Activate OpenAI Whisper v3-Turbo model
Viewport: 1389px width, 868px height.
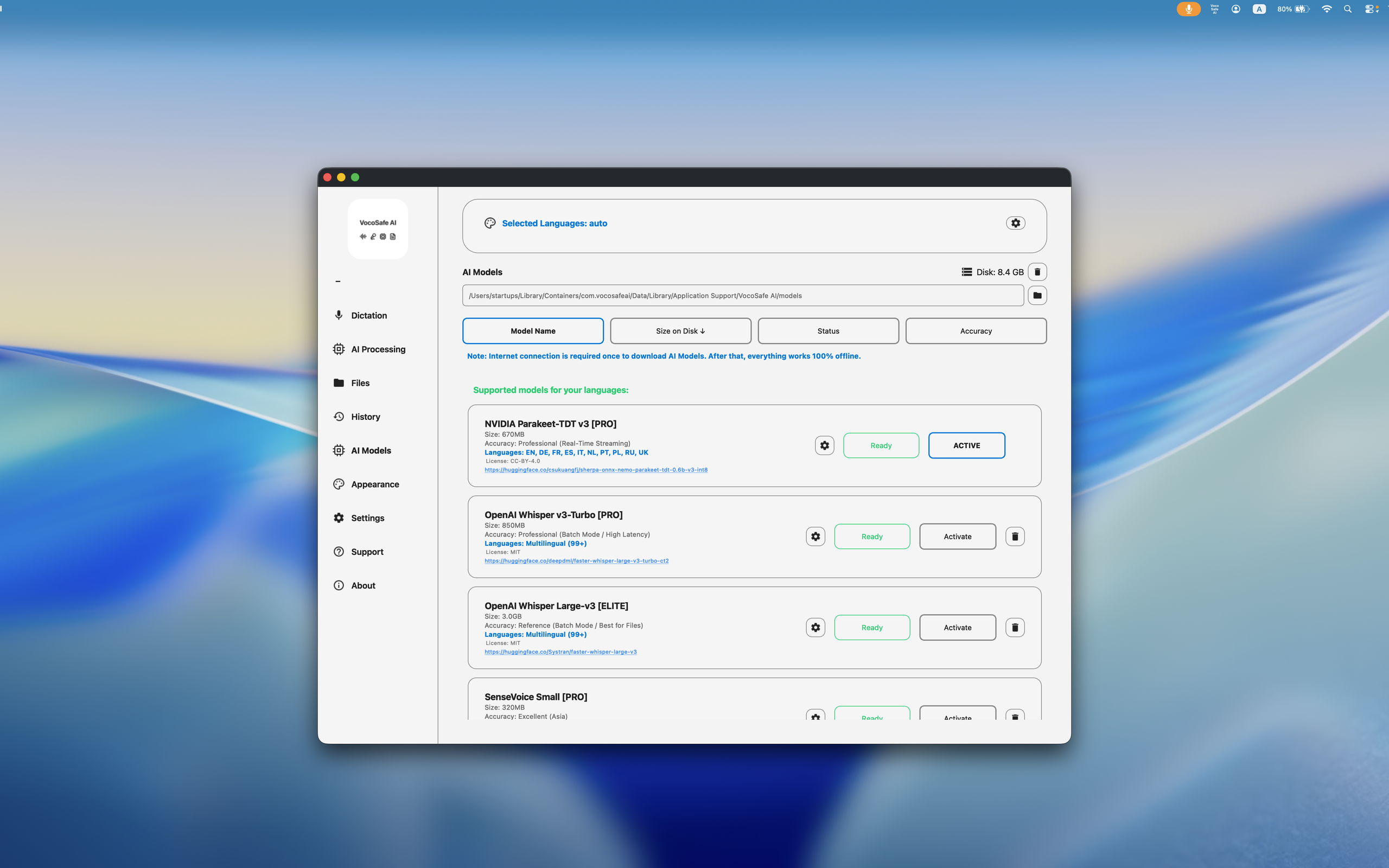957,536
